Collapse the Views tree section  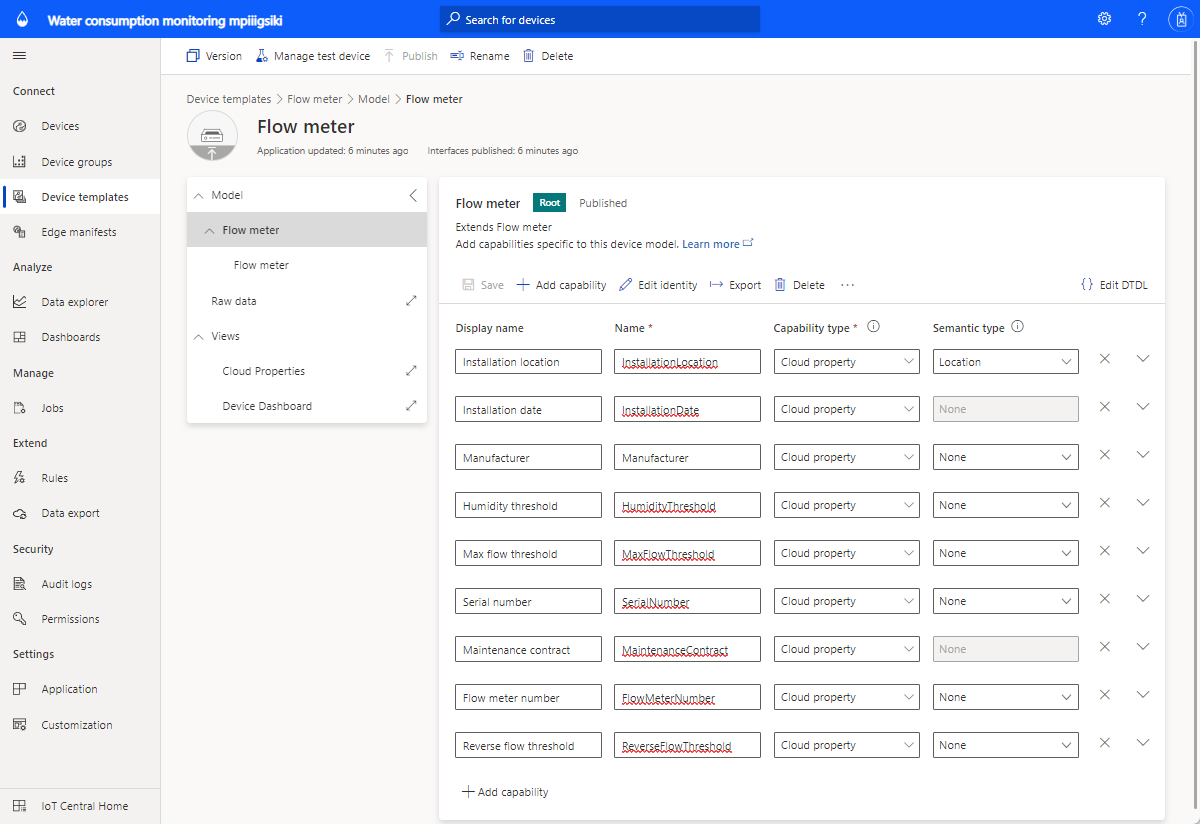click(x=198, y=337)
